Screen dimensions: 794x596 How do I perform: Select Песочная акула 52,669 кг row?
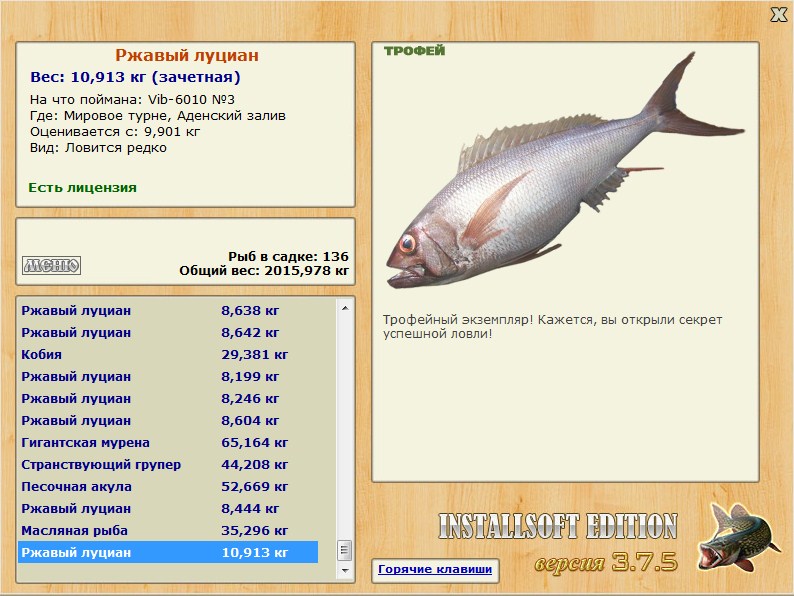168,487
